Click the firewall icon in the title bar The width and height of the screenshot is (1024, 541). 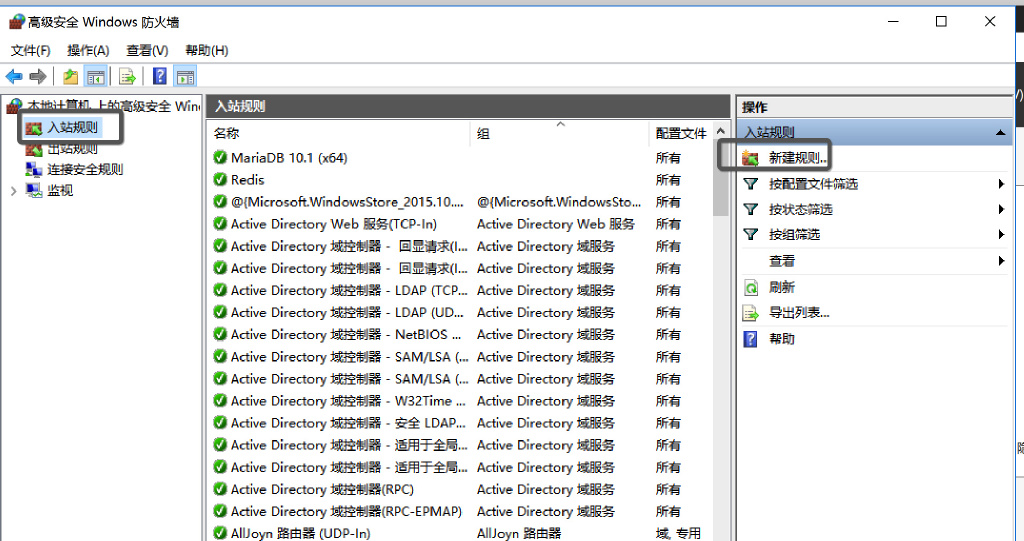pyautogui.click(x=16, y=22)
